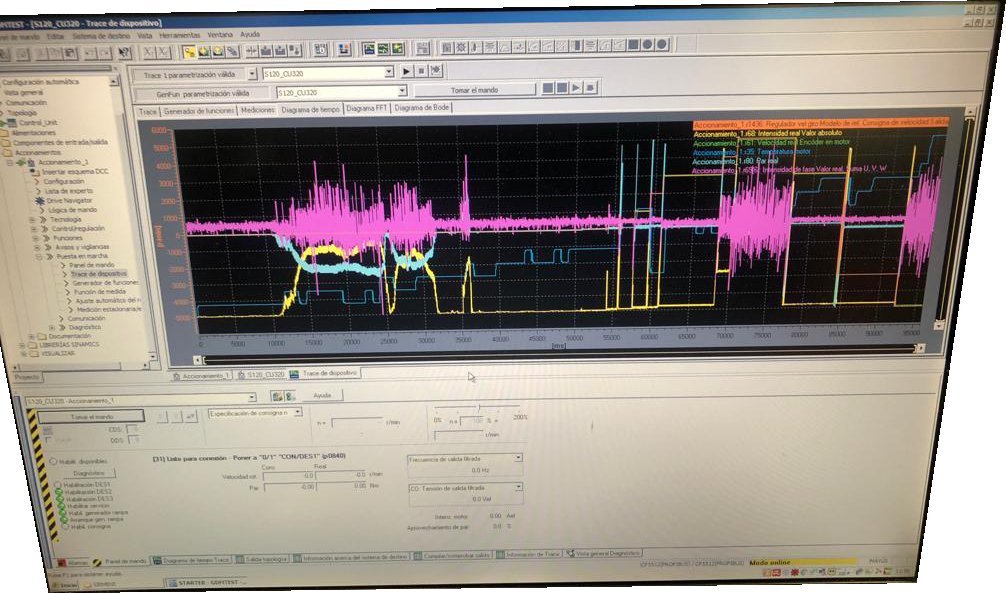Click the Alarmas red icon in bottom tabs
The width and height of the screenshot is (1006, 593).
click(x=62, y=563)
